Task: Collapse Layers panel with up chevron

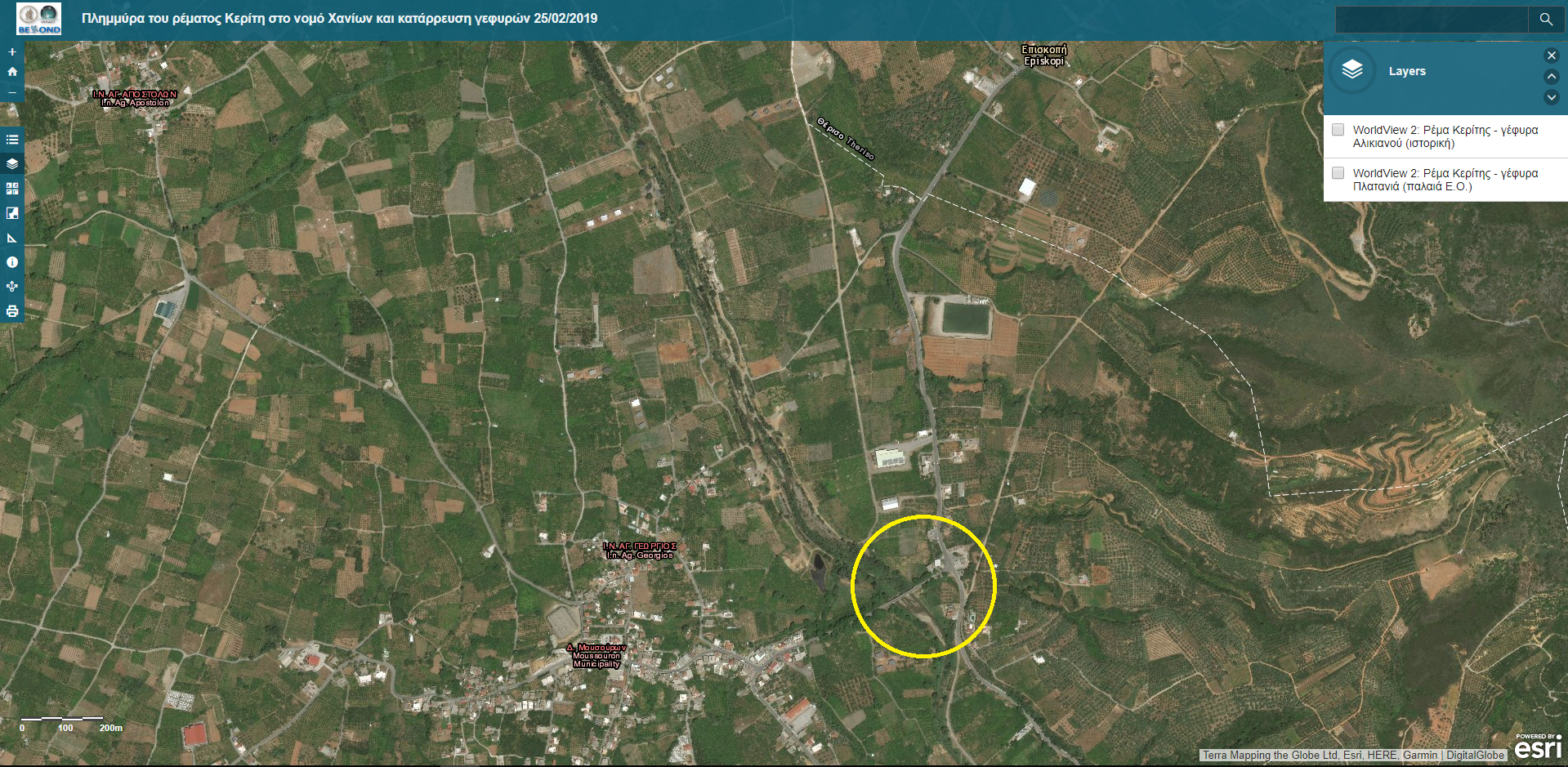Action: [x=1552, y=77]
